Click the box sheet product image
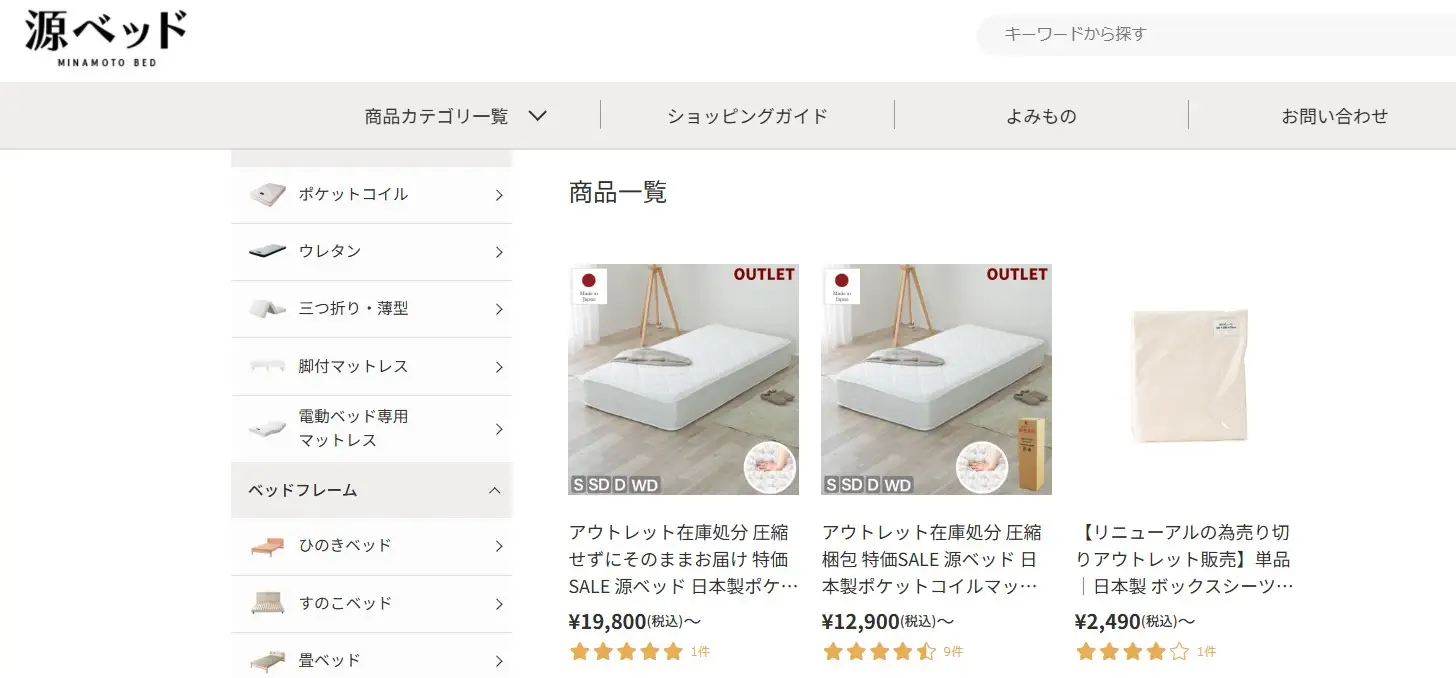This screenshot has height=678, width=1456. 1190,379
